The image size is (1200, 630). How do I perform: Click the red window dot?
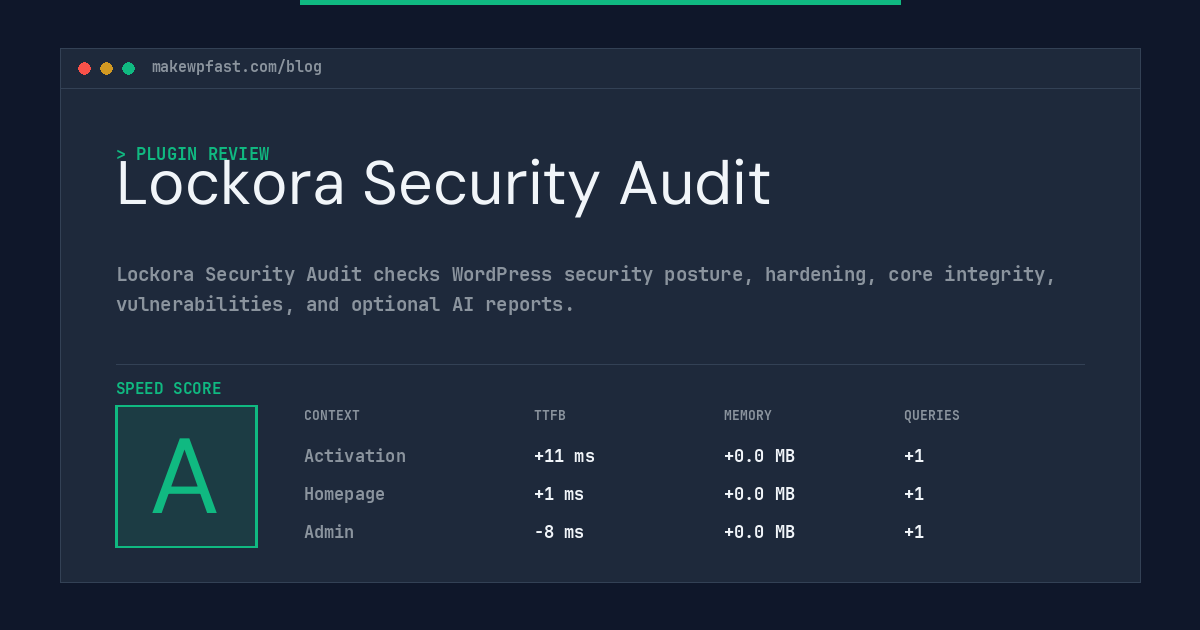(x=84, y=68)
